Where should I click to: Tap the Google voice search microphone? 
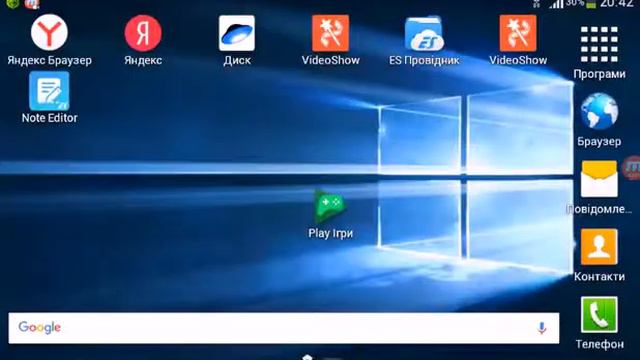coord(542,328)
